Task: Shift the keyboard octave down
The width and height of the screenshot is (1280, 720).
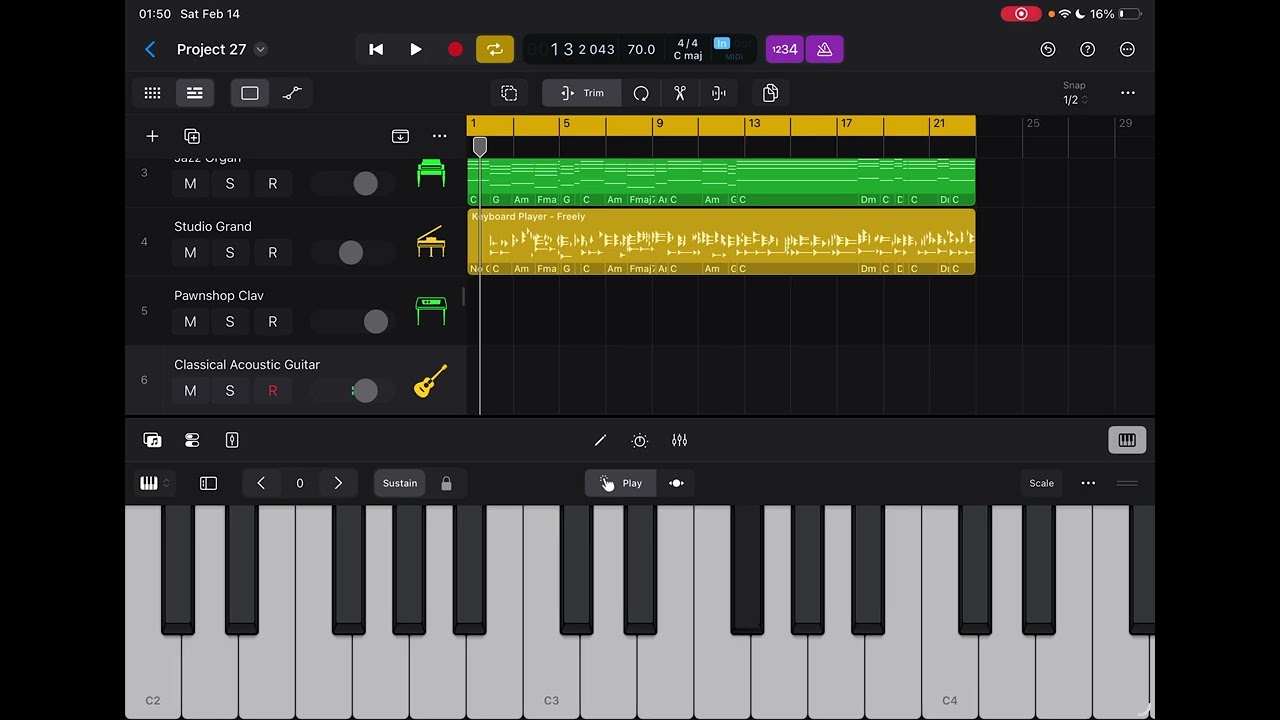Action: 261,483
